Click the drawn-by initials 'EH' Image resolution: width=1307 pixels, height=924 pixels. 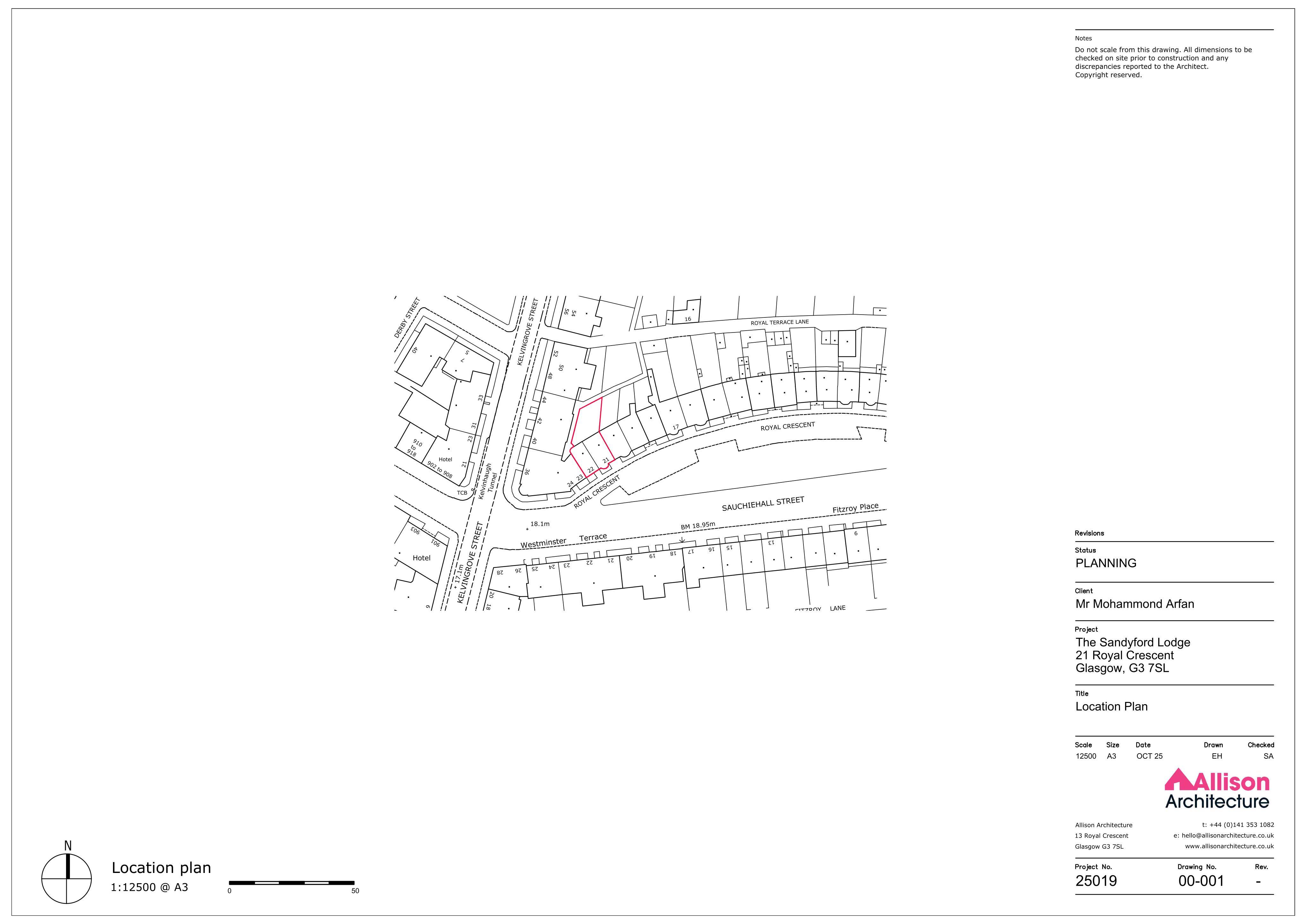(1216, 756)
